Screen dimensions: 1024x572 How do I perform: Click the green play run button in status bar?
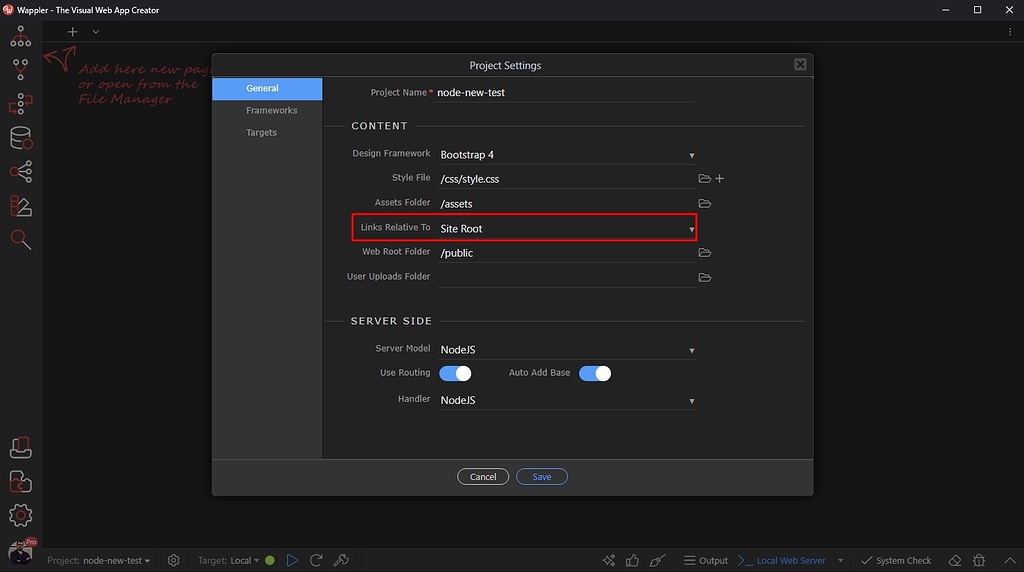click(x=292, y=560)
